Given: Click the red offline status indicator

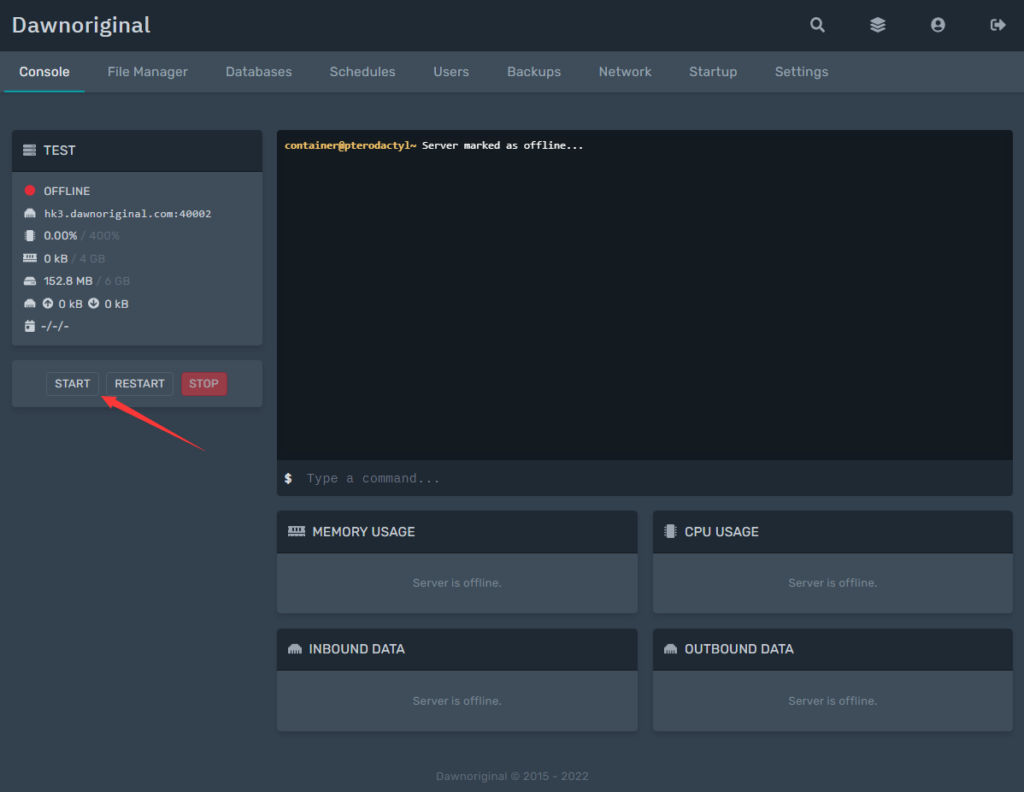Looking at the screenshot, I should click(29, 191).
